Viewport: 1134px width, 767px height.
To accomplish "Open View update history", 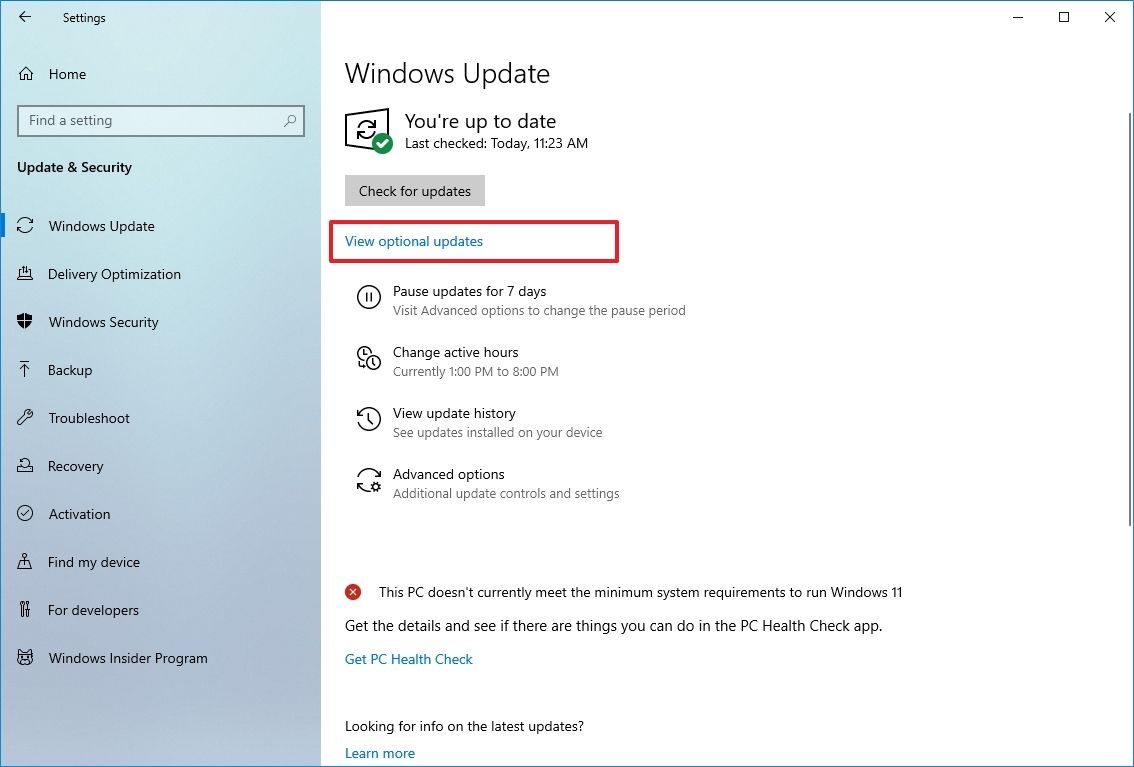I will click(454, 413).
